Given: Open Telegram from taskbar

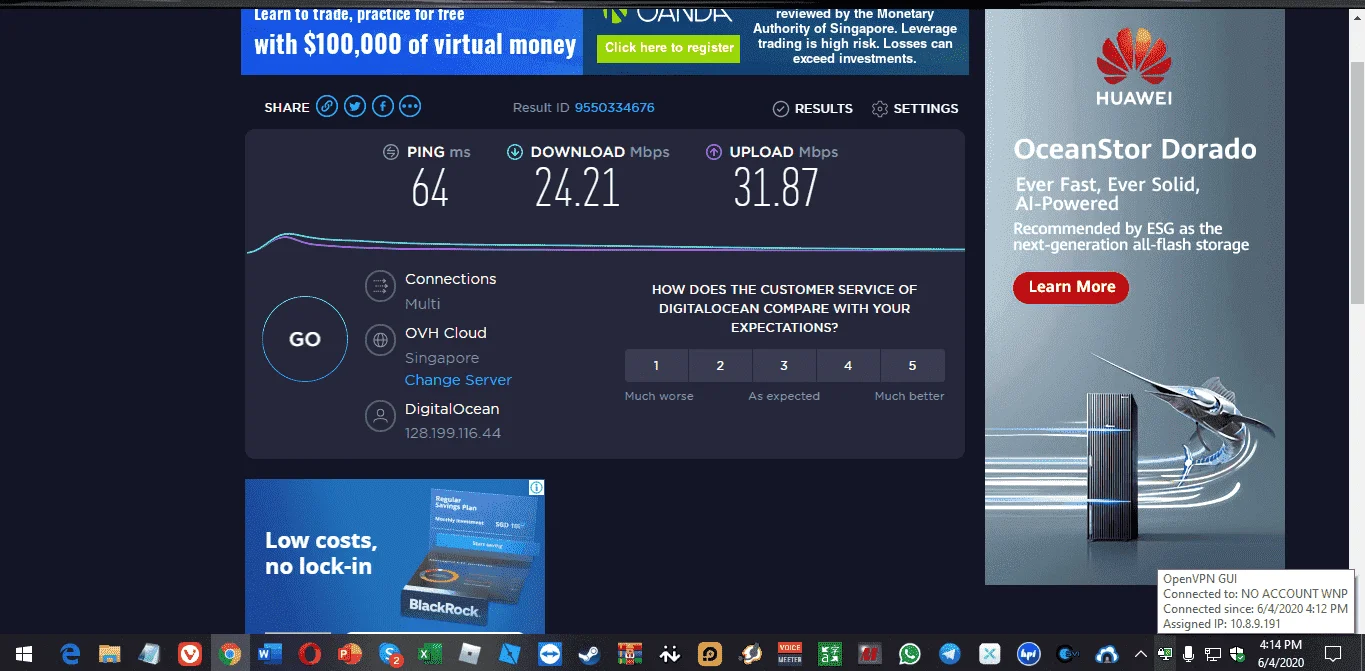Looking at the screenshot, I should pos(949,654).
